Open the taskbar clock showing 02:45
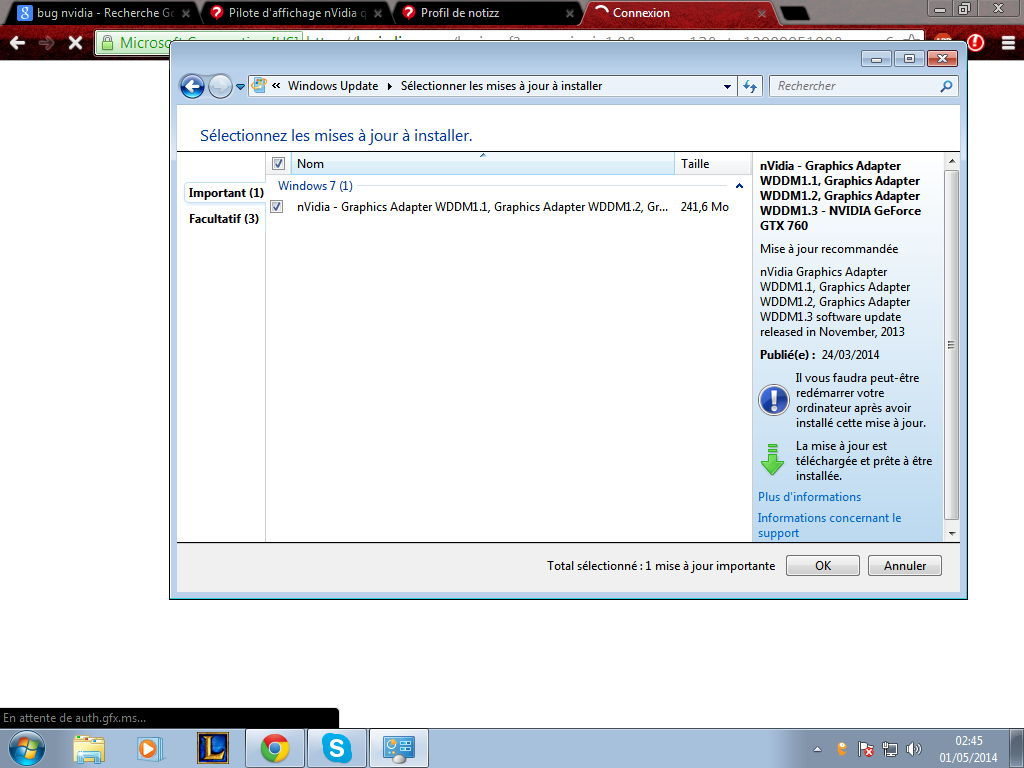This screenshot has height=768, width=1024. (968, 749)
